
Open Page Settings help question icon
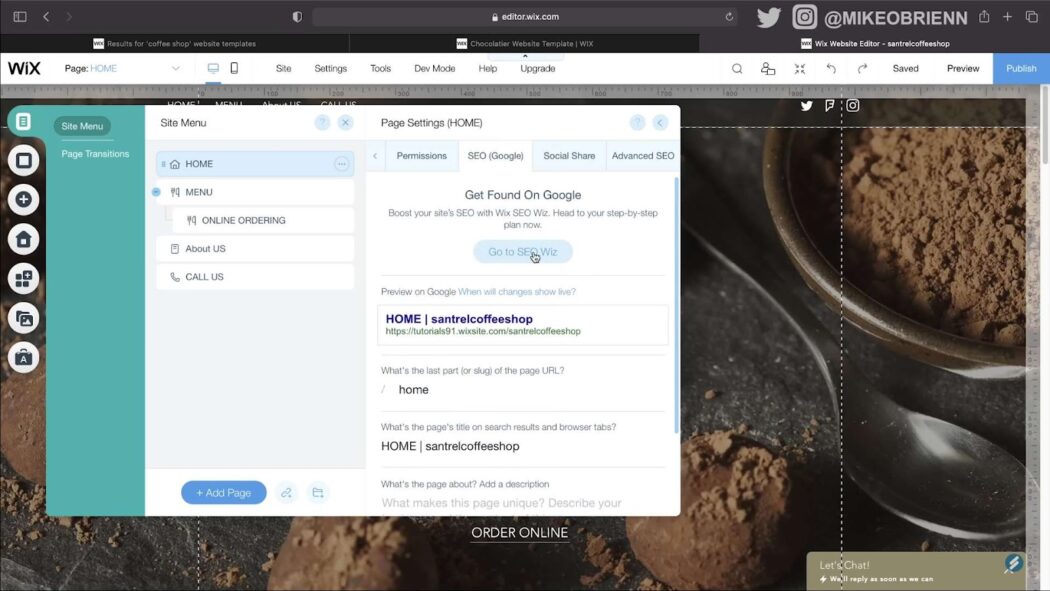click(x=637, y=122)
